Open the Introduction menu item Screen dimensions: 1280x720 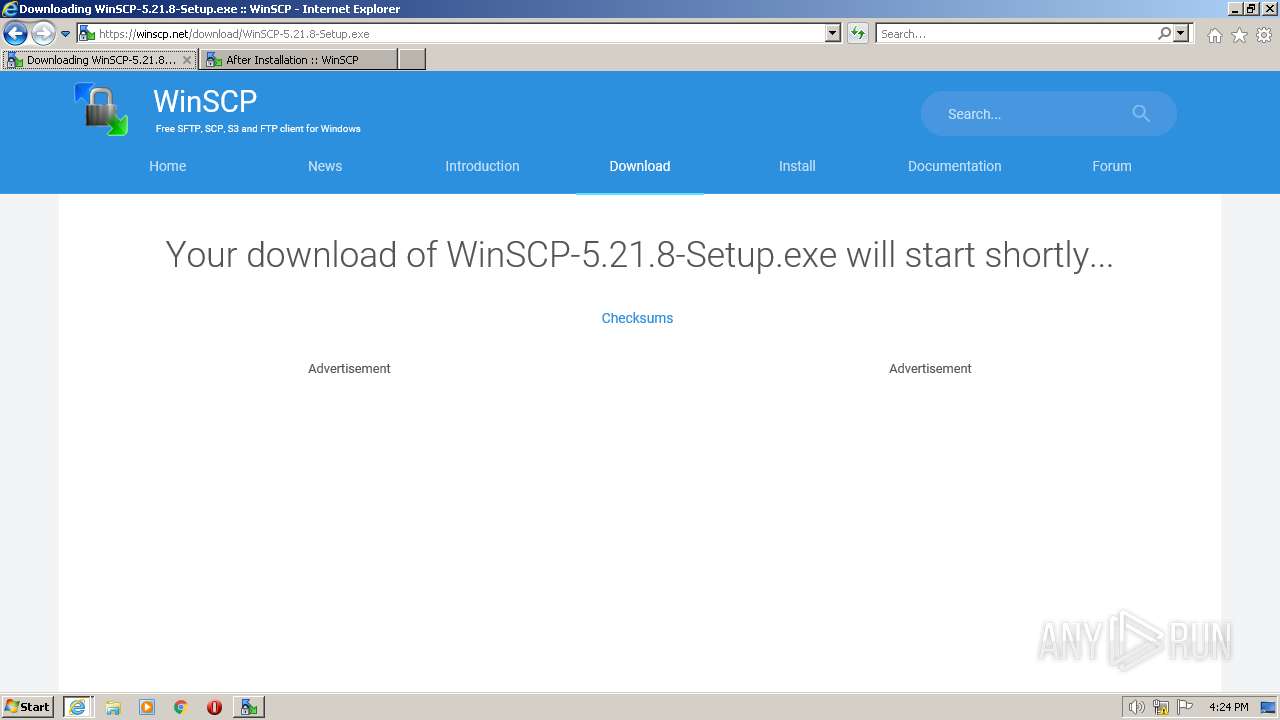(x=482, y=166)
